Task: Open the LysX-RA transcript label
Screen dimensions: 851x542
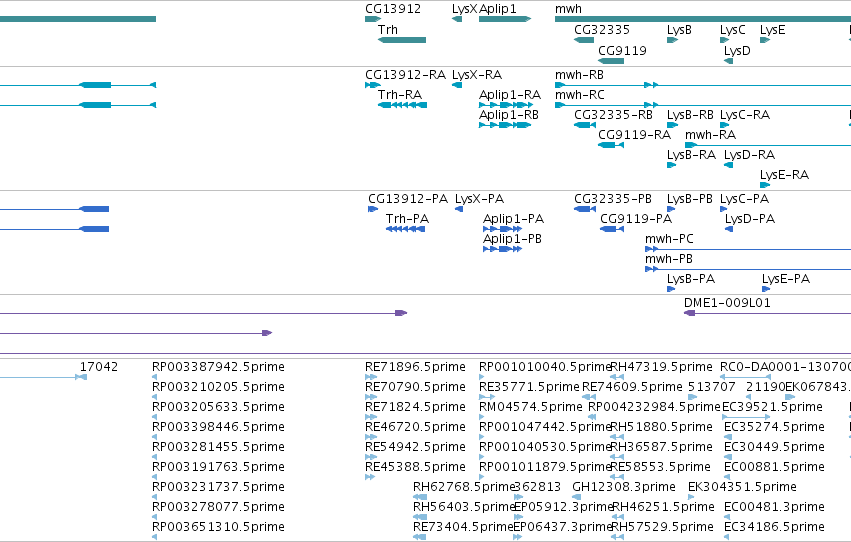Action: [x=477, y=75]
